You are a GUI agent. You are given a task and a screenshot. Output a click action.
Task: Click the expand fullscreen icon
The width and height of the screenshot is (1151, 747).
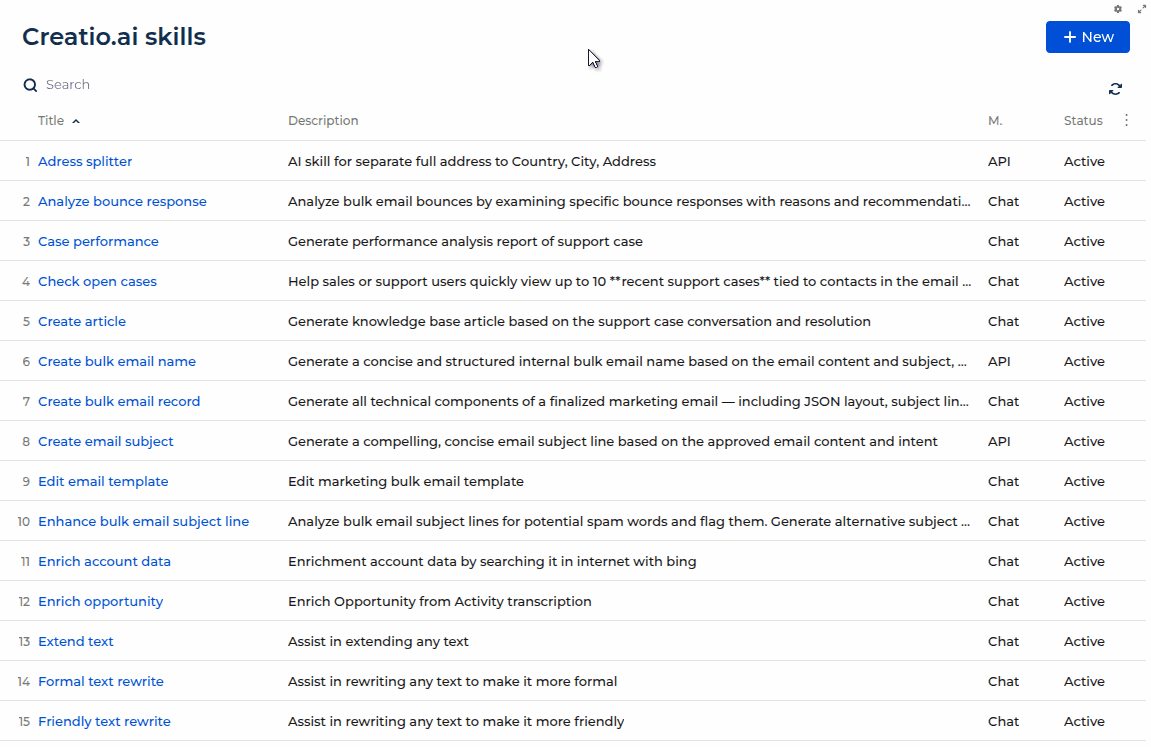tap(1142, 9)
